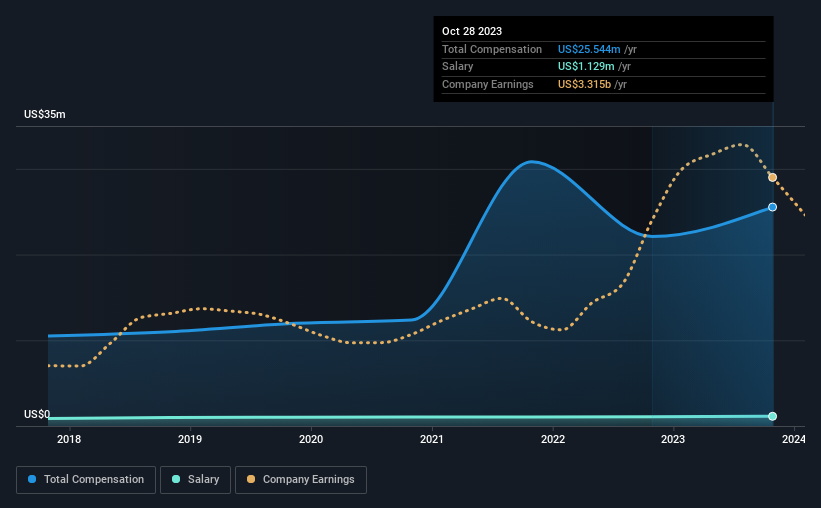Screen dimensions: 821x508
Task: Toggle the Company Earnings legend button
Action: pos(301,480)
